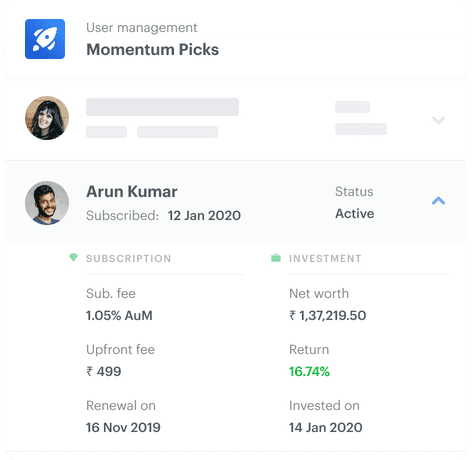Expand the first user row chevron

click(x=438, y=120)
